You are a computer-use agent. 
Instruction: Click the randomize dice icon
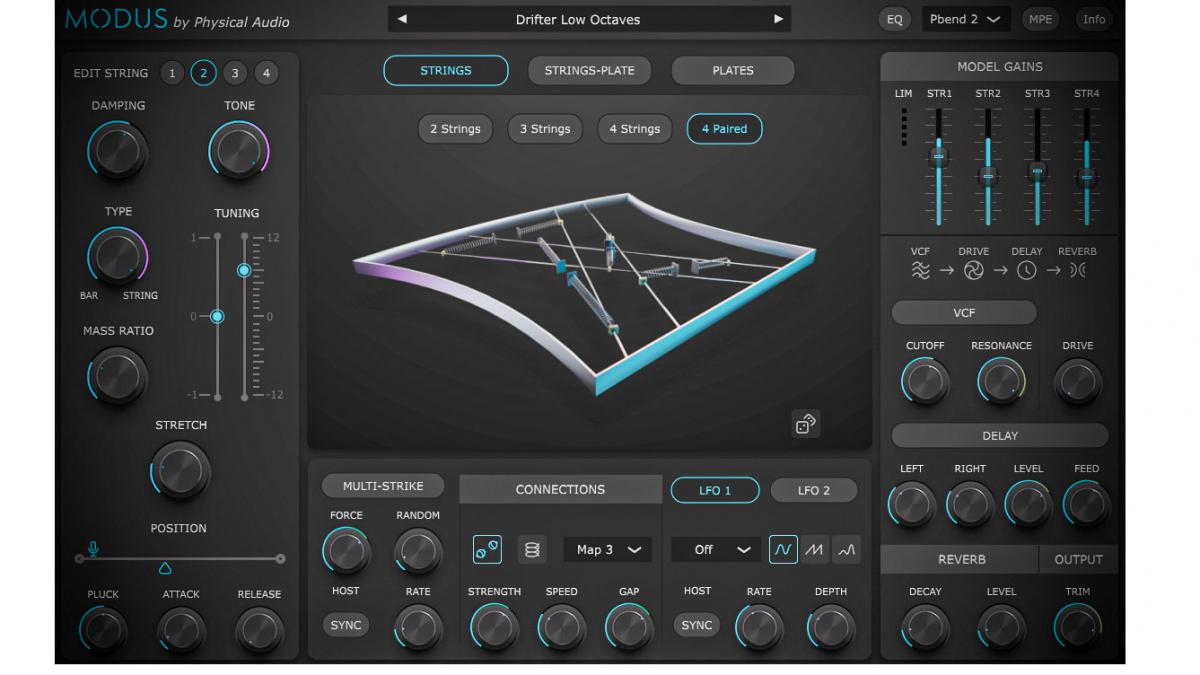coord(805,424)
